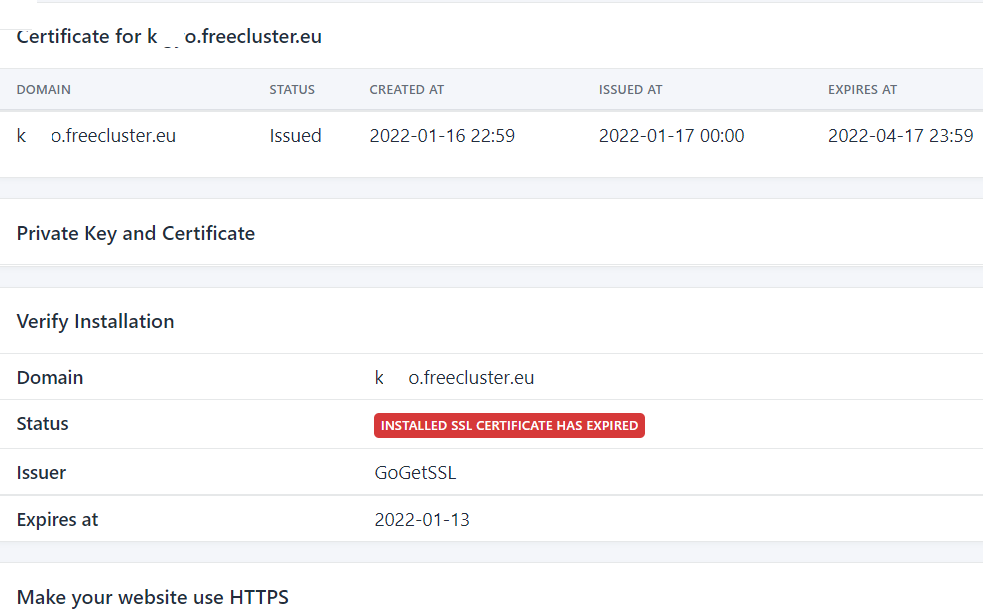Screen dimensions: 983x613
Task: Click the Certificate for domain heading
Action: [x=170, y=37]
